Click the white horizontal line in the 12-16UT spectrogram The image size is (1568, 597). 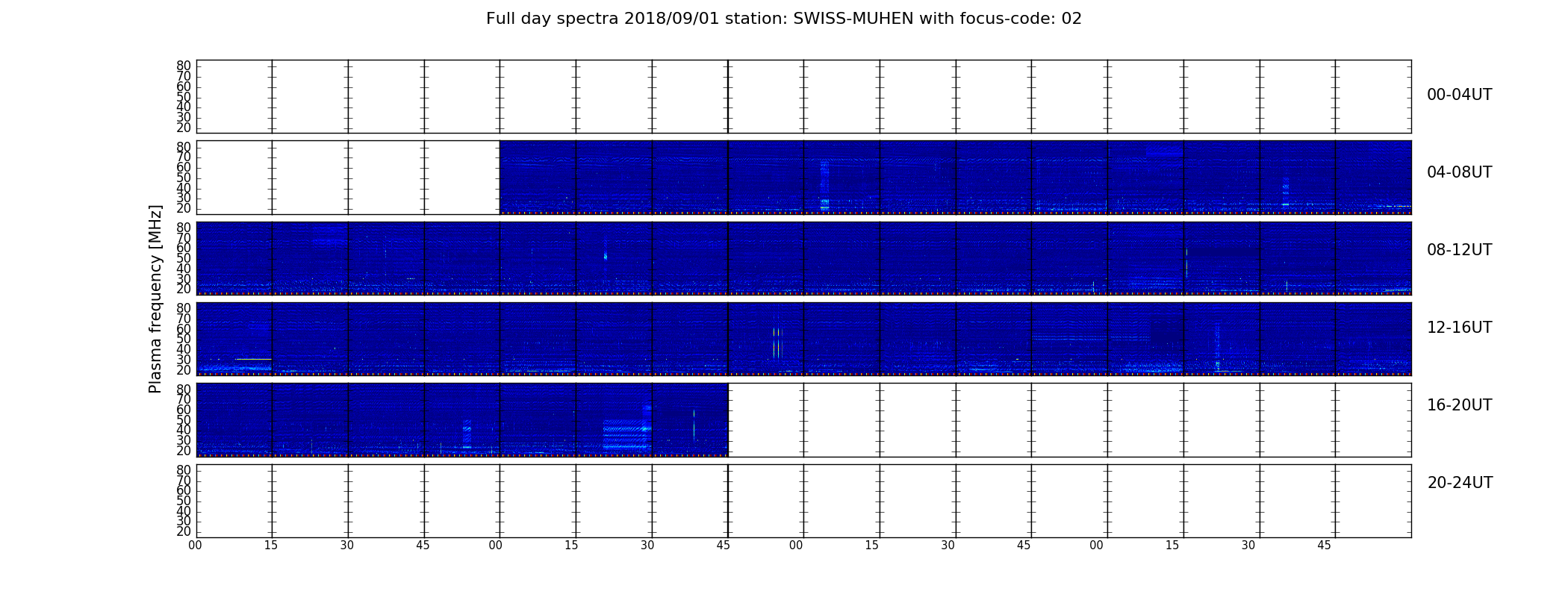253,360
